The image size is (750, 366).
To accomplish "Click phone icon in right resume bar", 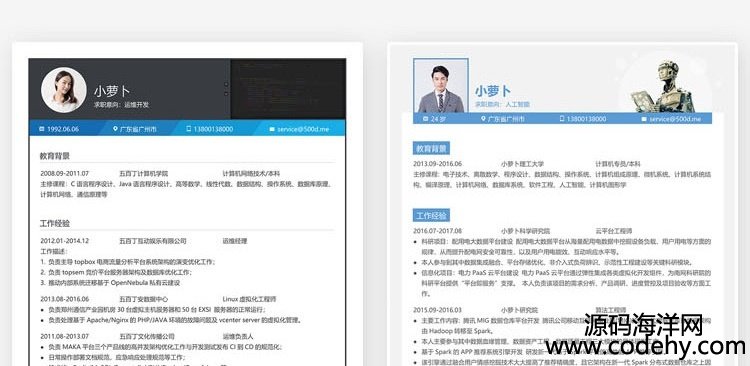I will (x=562, y=119).
